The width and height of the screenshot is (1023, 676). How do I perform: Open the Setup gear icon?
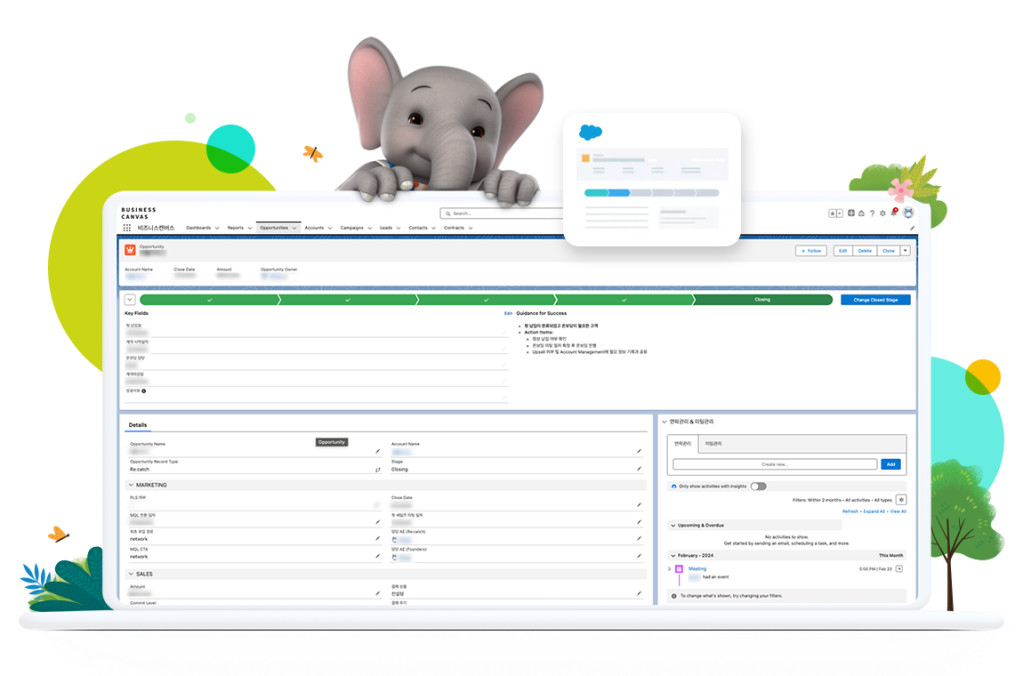pos(882,213)
